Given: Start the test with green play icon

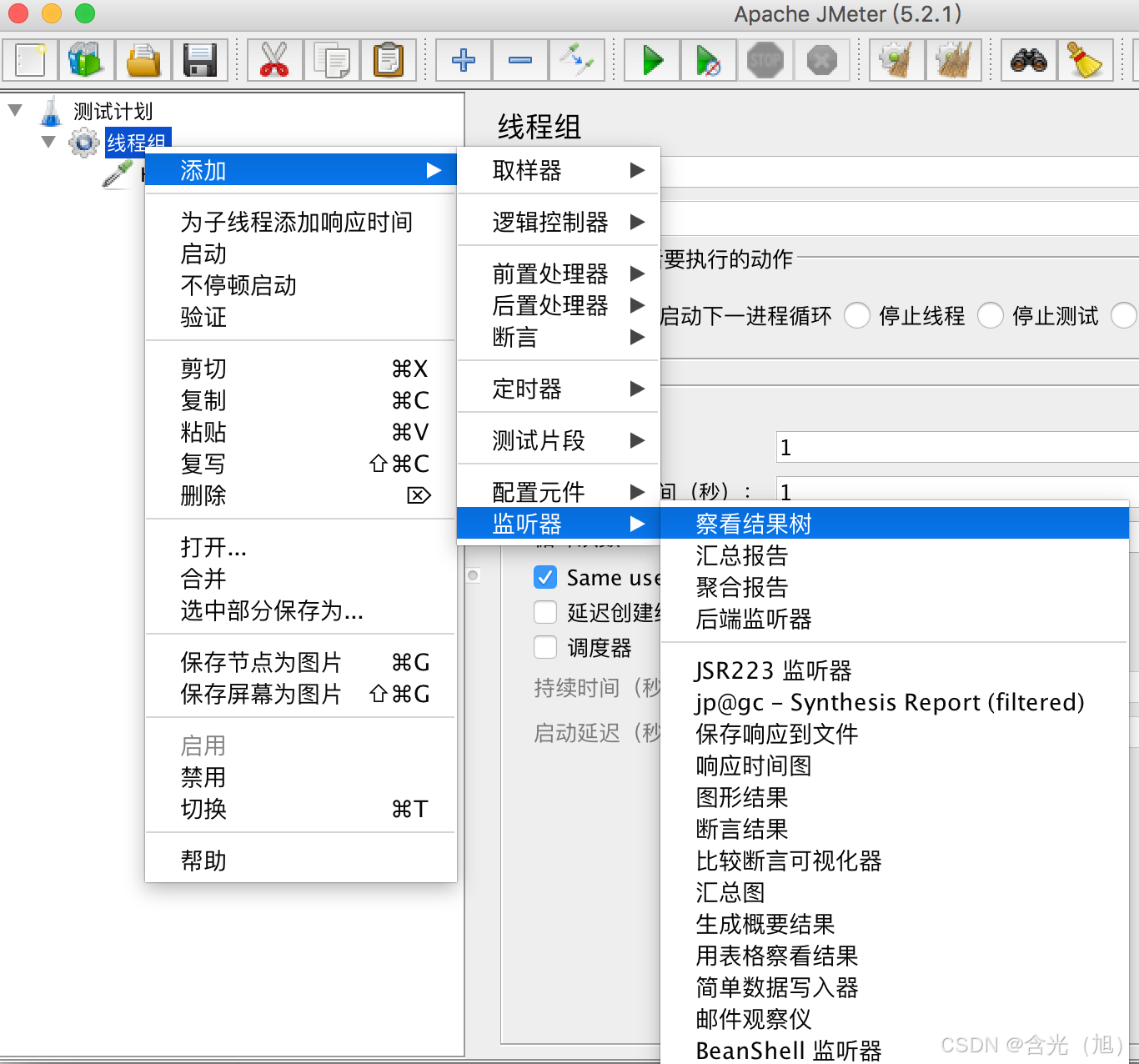Looking at the screenshot, I should (652, 60).
